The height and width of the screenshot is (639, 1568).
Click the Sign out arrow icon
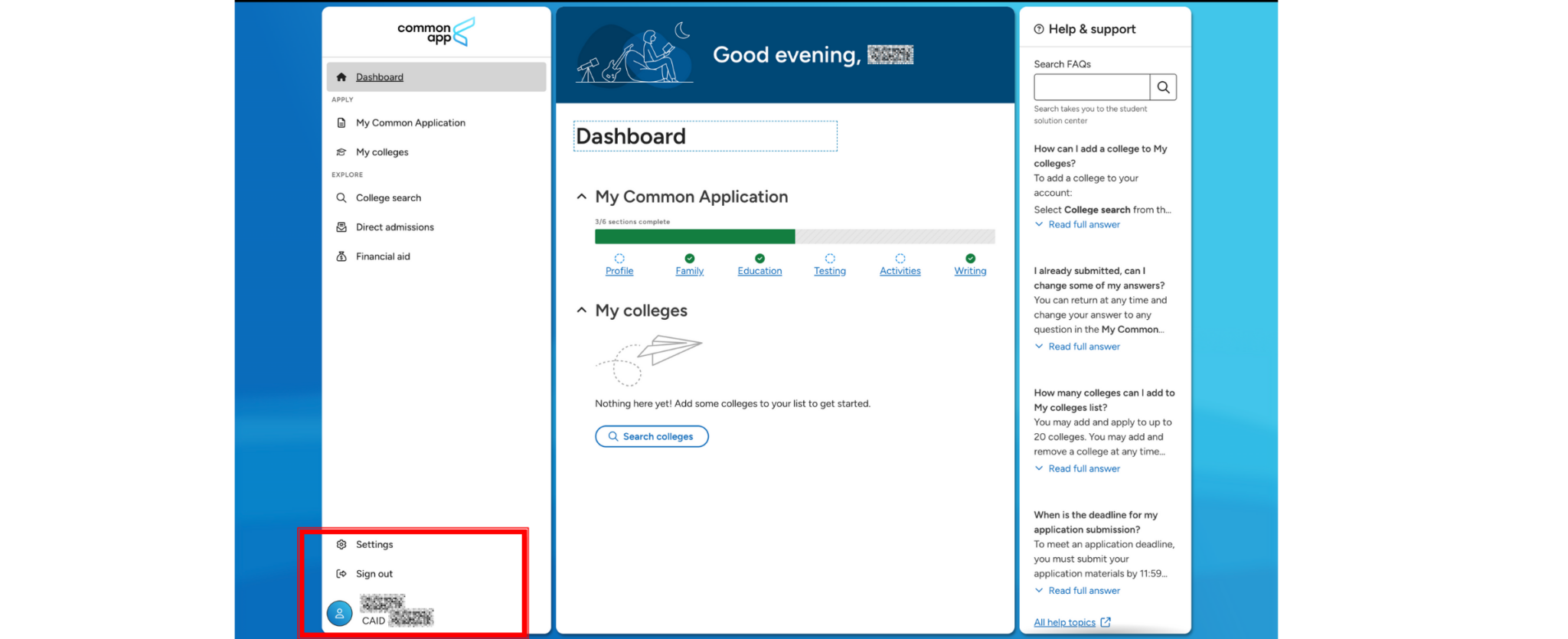pyautogui.click(x=341, y=574)
